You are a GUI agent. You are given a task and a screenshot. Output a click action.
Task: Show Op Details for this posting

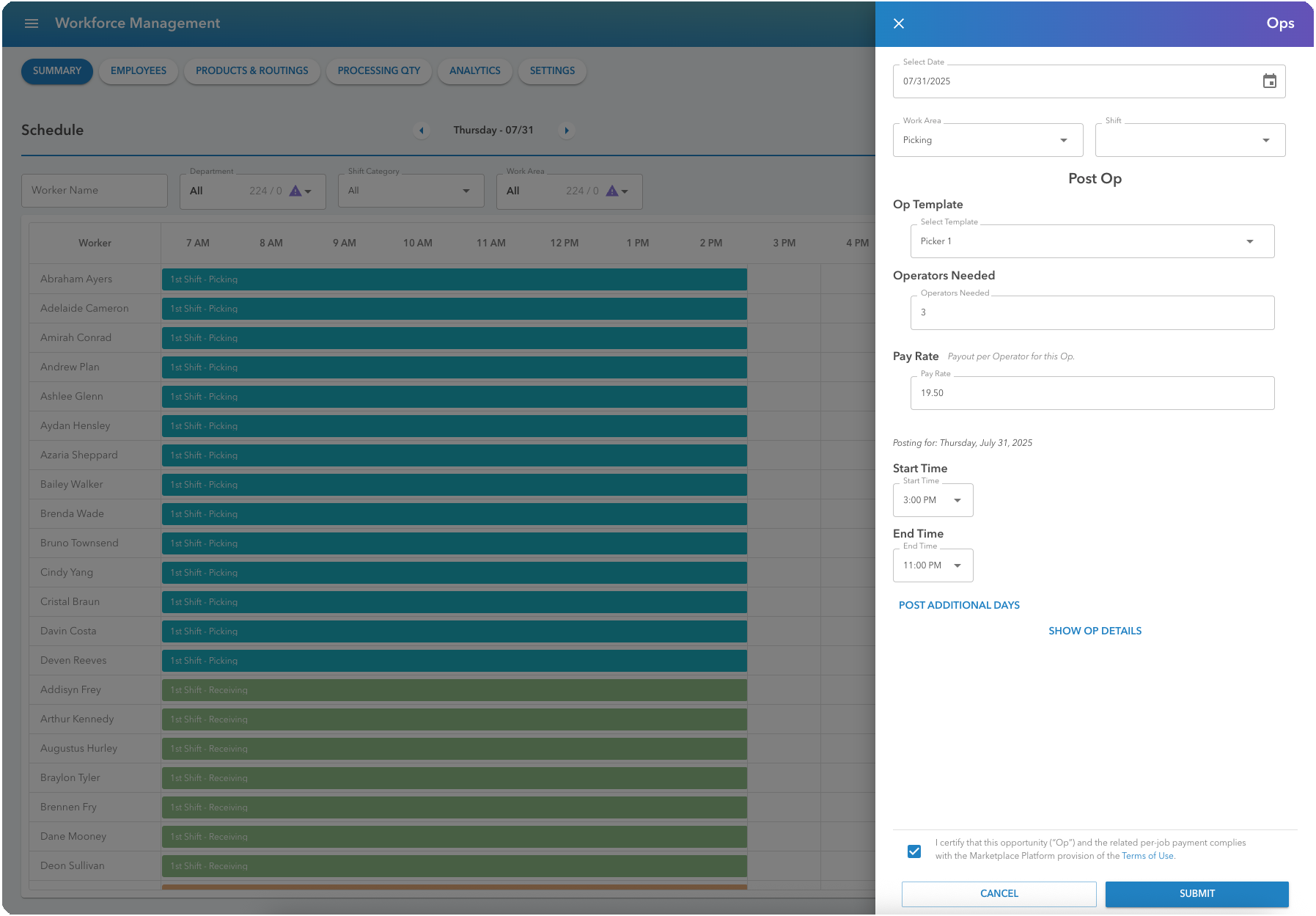pyautogui.click(x=1095, y=630)
